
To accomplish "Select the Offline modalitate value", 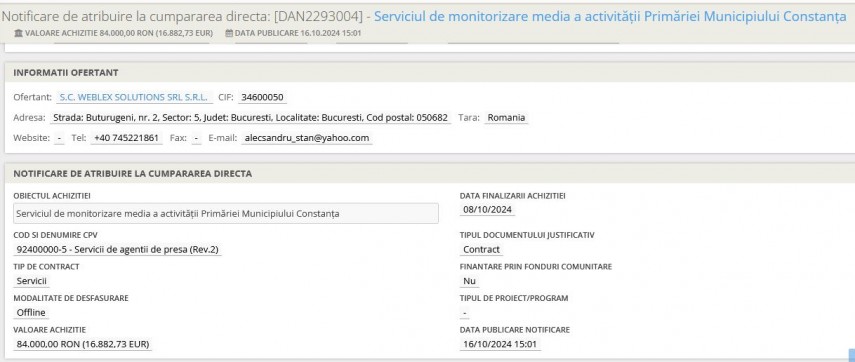I will click(x=31, y=313).
